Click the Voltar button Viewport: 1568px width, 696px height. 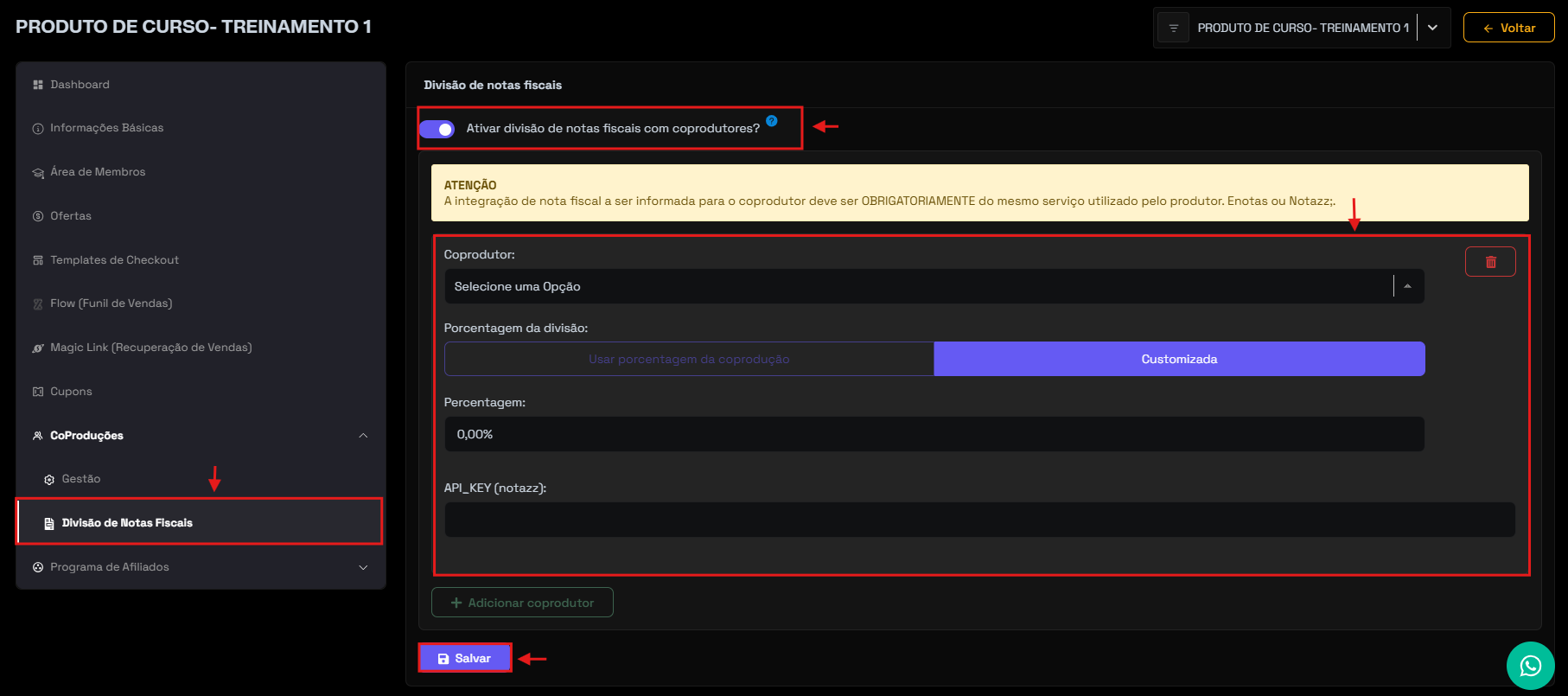pos(1508,29)
